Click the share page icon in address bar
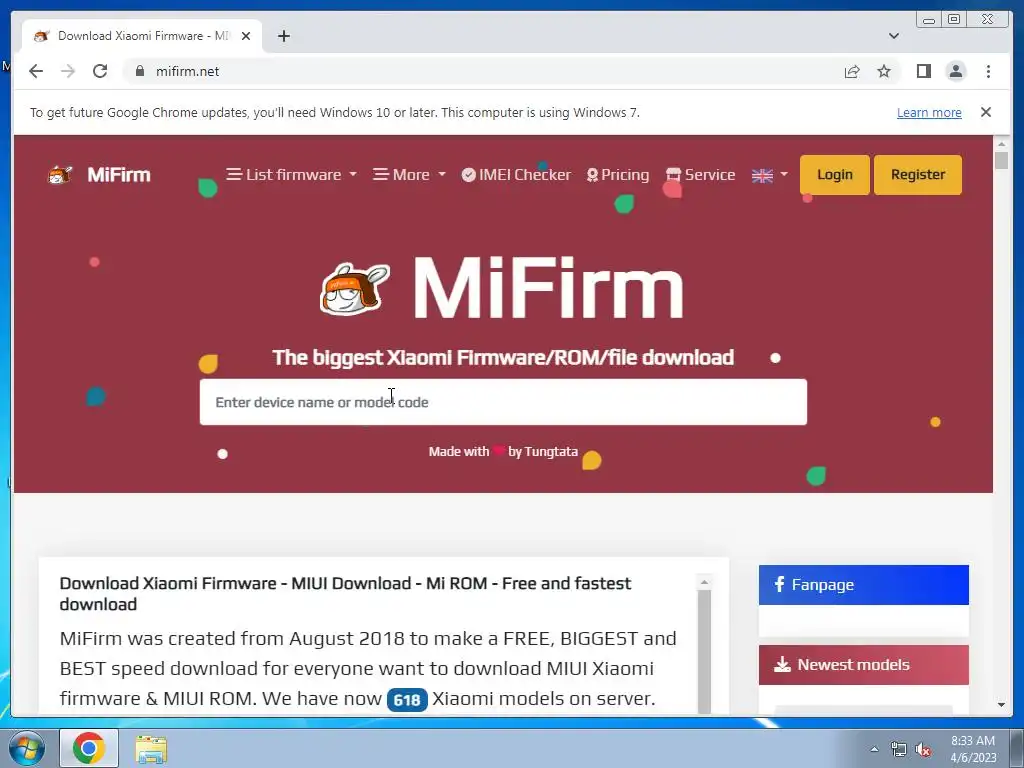 tap(852, 71)
